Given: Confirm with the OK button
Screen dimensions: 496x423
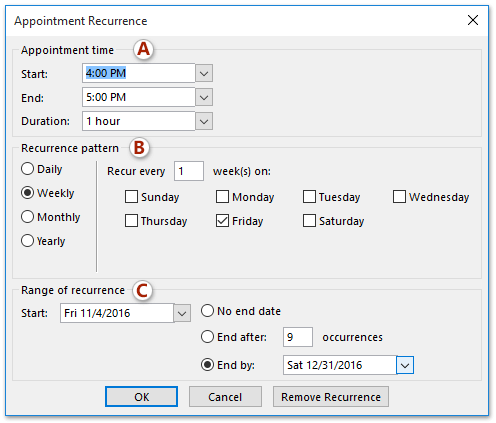Looking at the screenshot, I should pyautogui.click(x=141, y=397).
